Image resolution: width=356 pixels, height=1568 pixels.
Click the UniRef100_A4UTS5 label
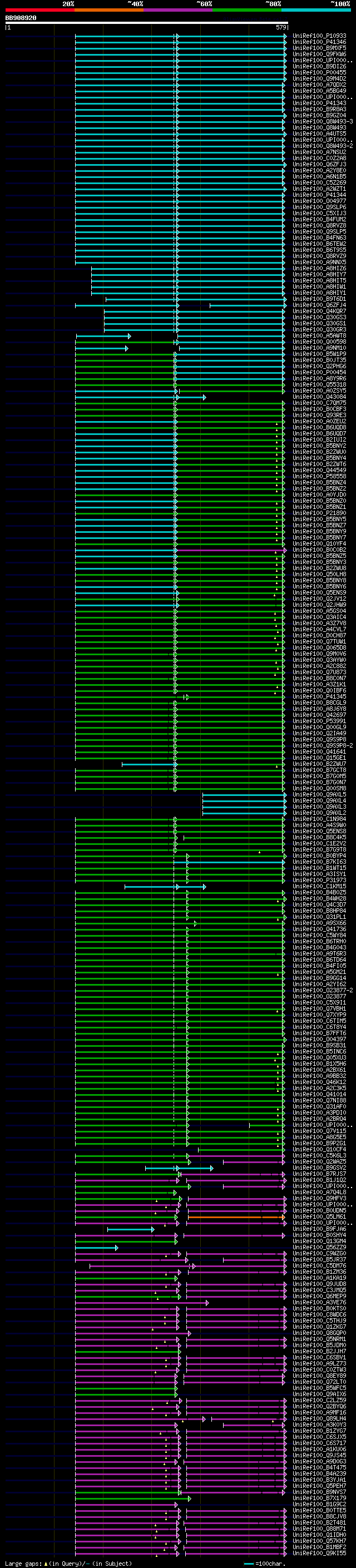319,134
